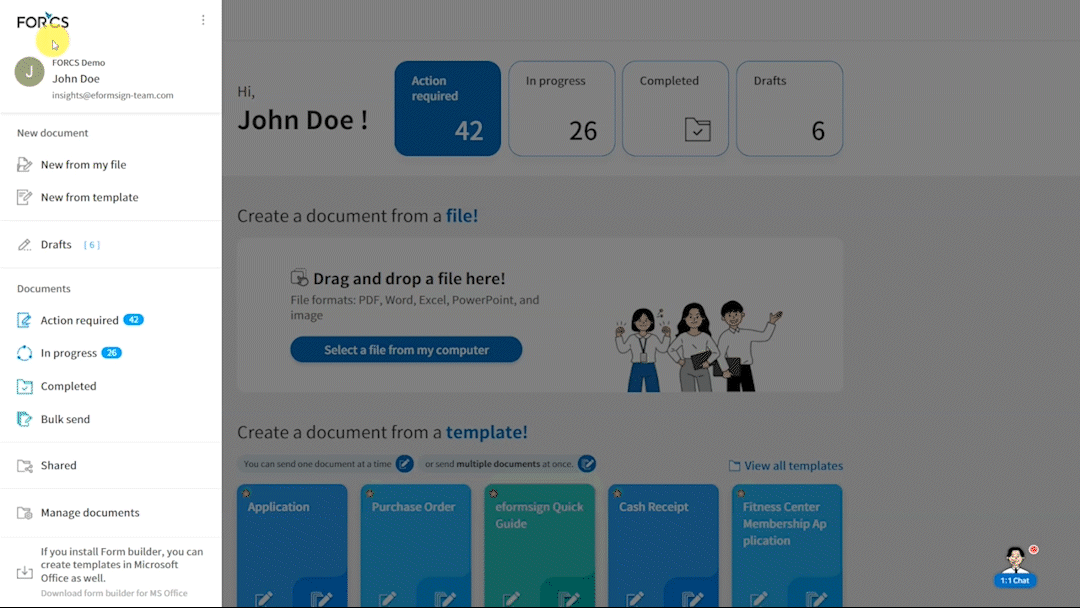1080x608 pixels.
Task: Go to Action required in the sidebar
Action: (79, 320)
